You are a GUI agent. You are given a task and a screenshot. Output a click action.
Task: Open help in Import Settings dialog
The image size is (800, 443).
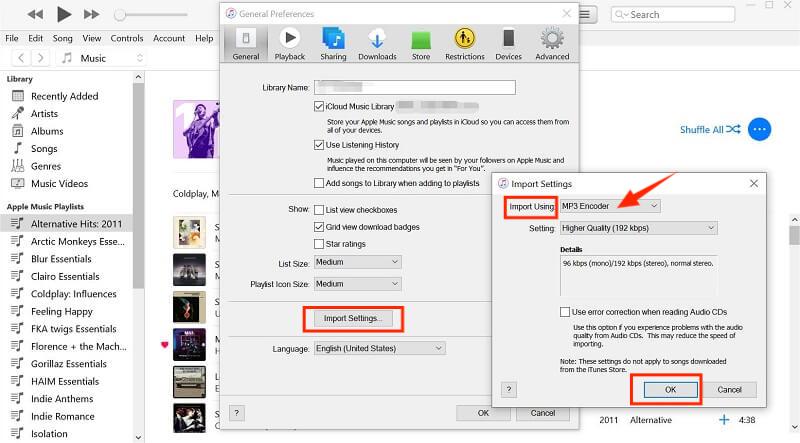coord(509,389)
